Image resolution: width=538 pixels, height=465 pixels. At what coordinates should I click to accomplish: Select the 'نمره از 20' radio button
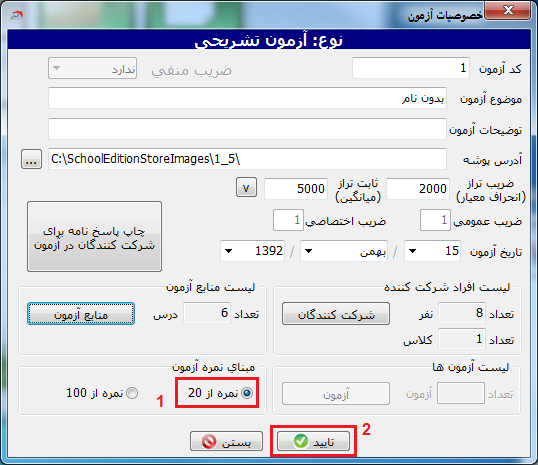[247, 393]
